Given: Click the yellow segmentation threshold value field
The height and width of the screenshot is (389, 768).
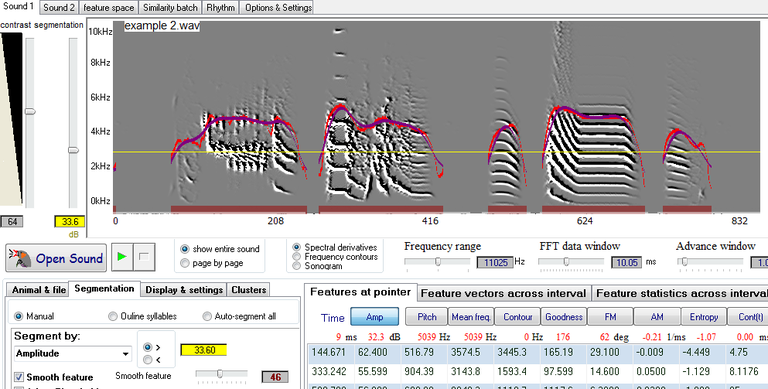Looking at the screenshot, I should [204, 350].
